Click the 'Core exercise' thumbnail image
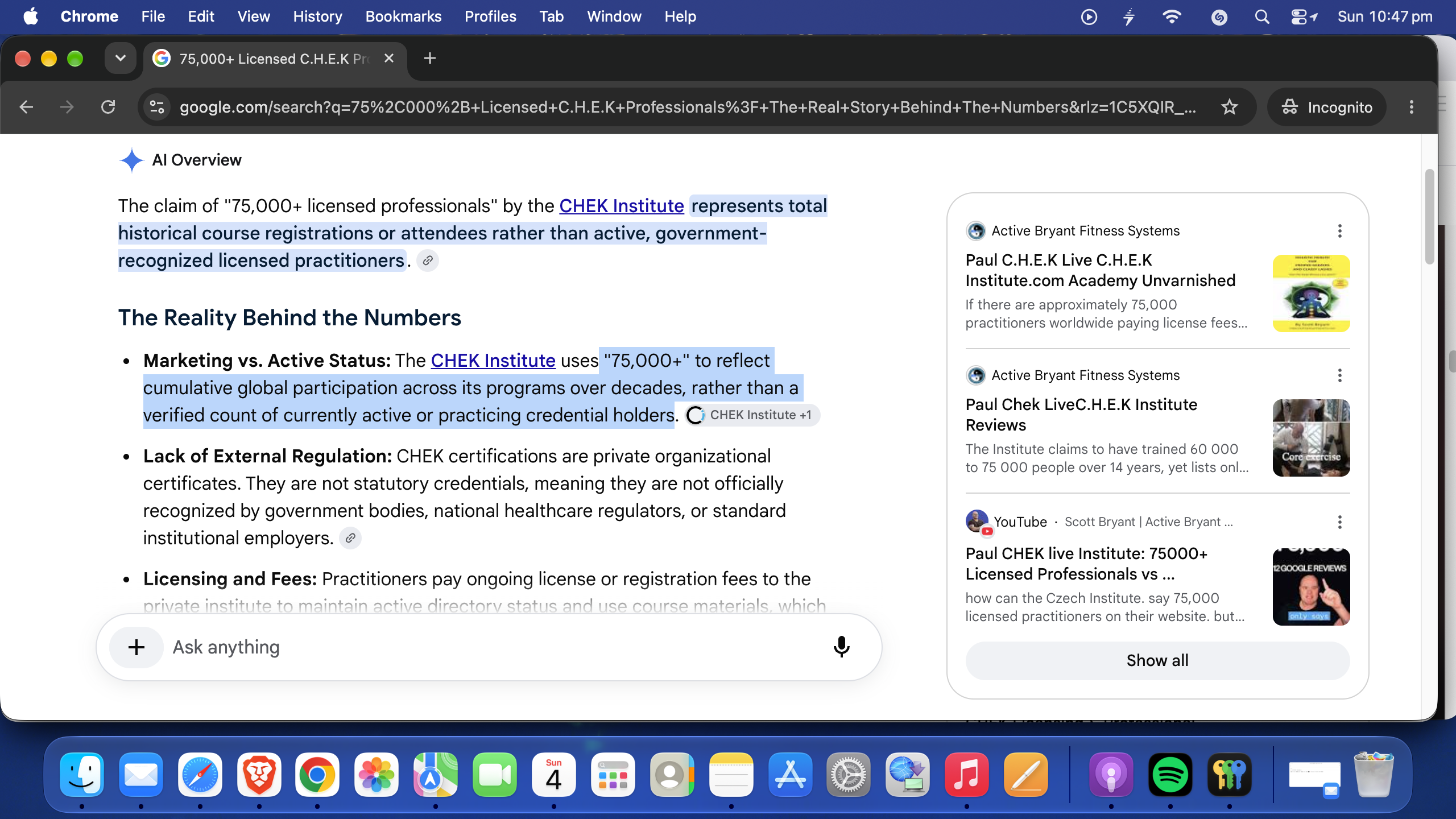The height and width of the screenshot is (819, 1456). coord(1311,438)
